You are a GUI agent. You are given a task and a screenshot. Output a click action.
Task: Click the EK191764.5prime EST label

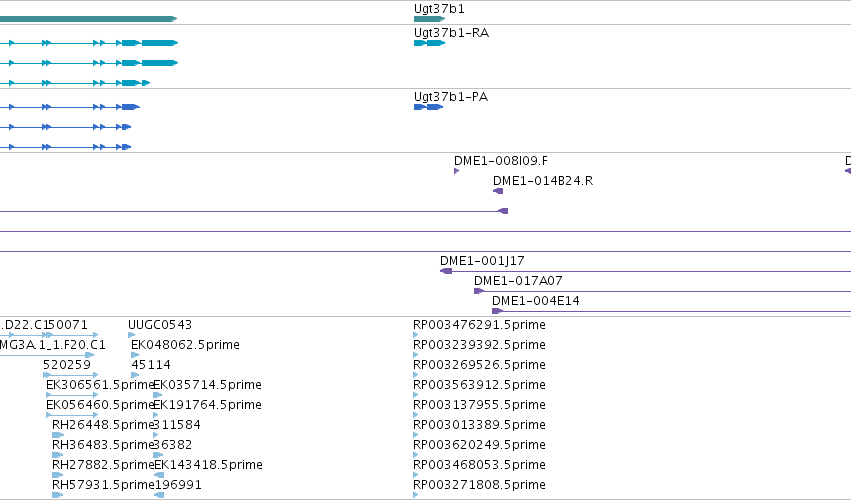pyautogui.click(x=207, y=404)
